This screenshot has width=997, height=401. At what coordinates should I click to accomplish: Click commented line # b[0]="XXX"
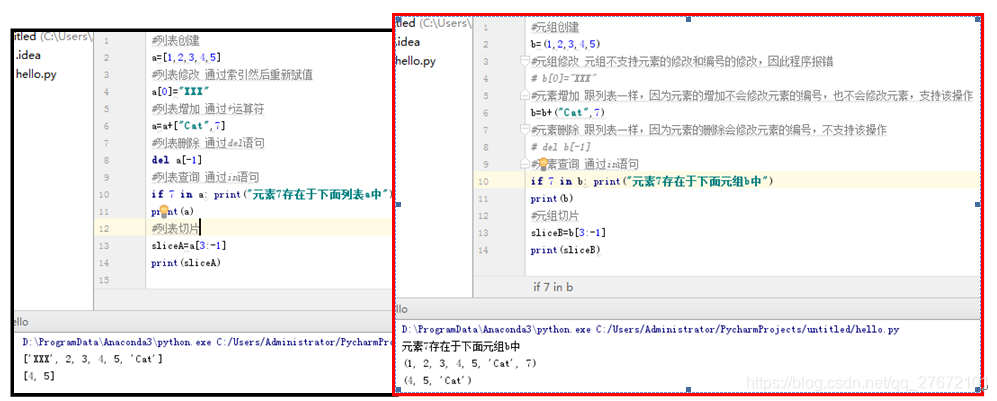tap(563, 79)
